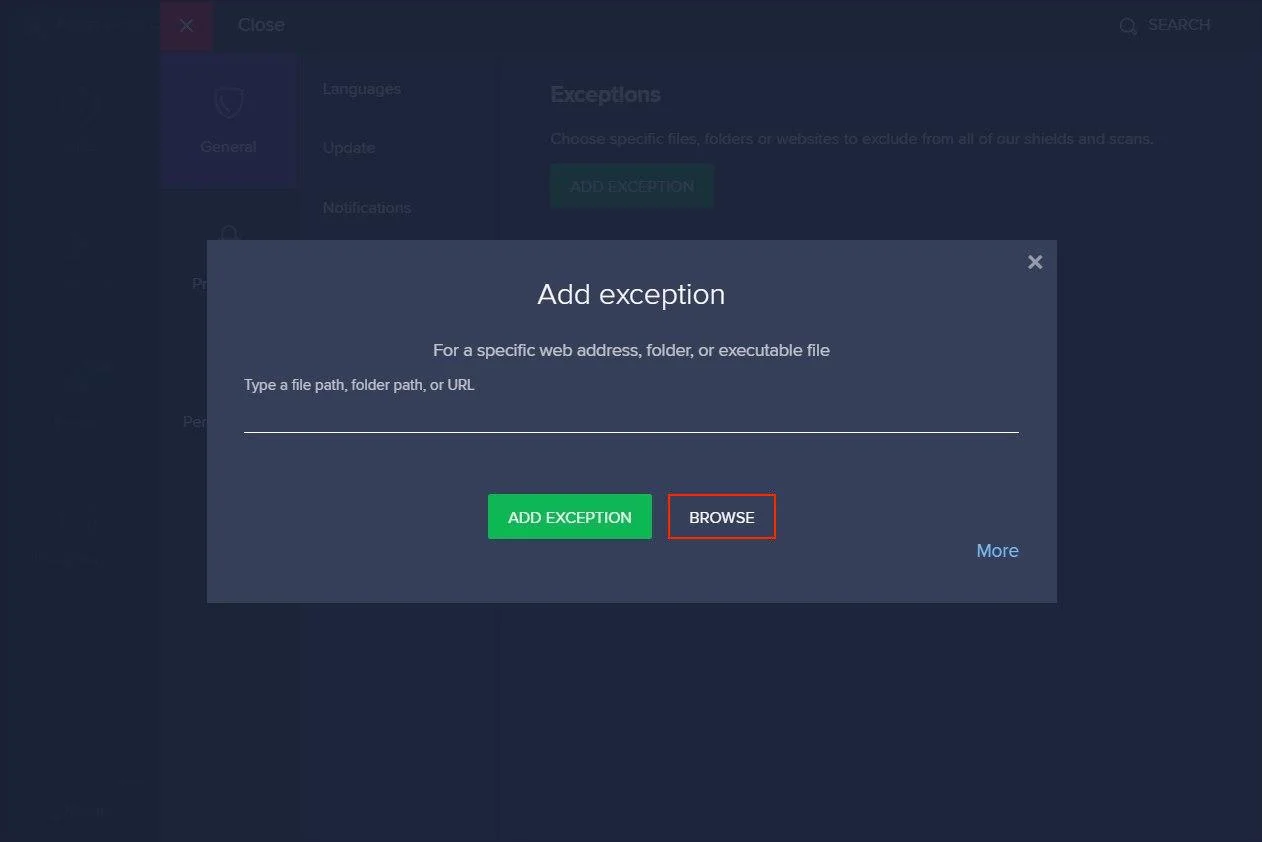Go to the Notifications settings section
Image resolution: width=1262 pixels, height=842 pixels.
[367, 208]
